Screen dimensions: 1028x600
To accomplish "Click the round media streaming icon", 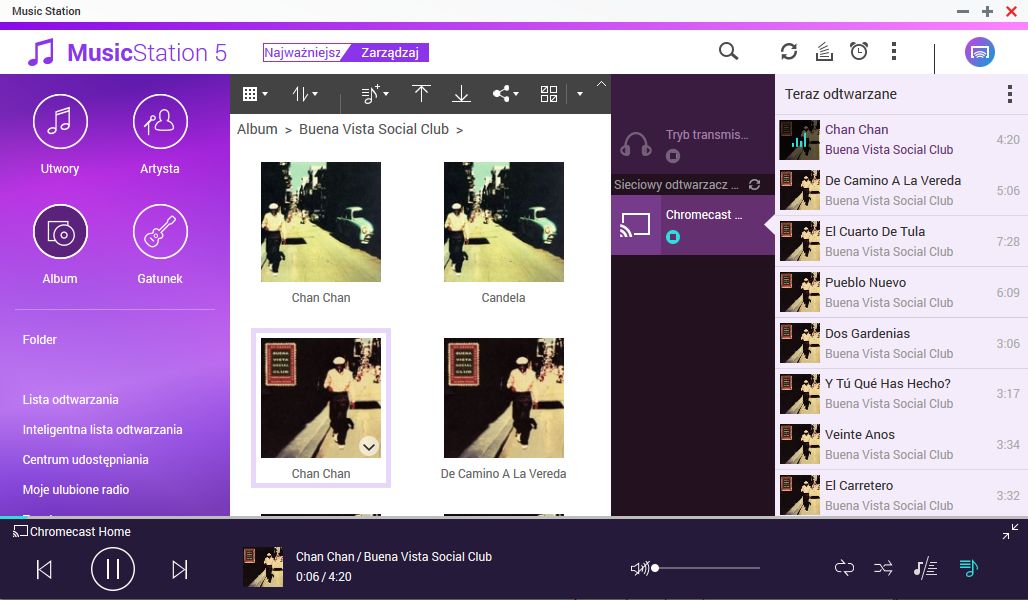I will click(979, 52).
